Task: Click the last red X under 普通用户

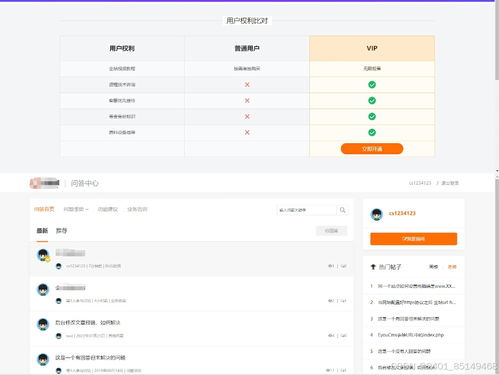Action: (247, 132)
